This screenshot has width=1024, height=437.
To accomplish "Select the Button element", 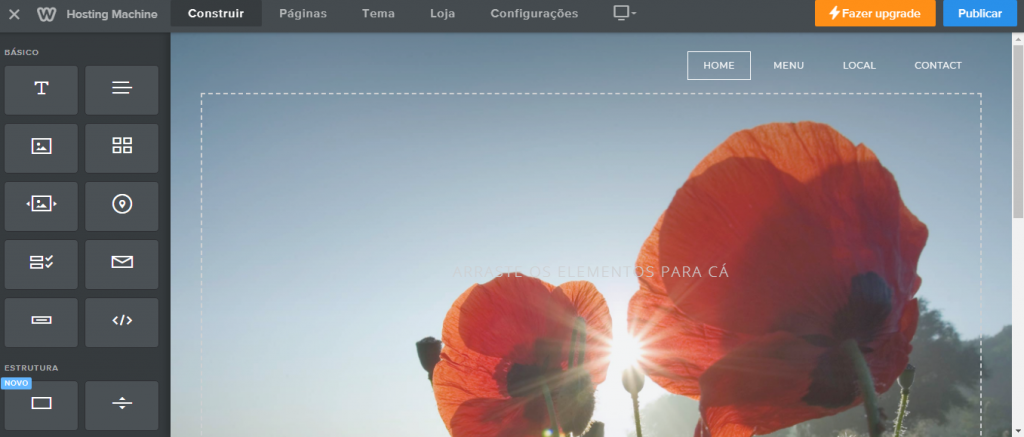I will [41, 323].
